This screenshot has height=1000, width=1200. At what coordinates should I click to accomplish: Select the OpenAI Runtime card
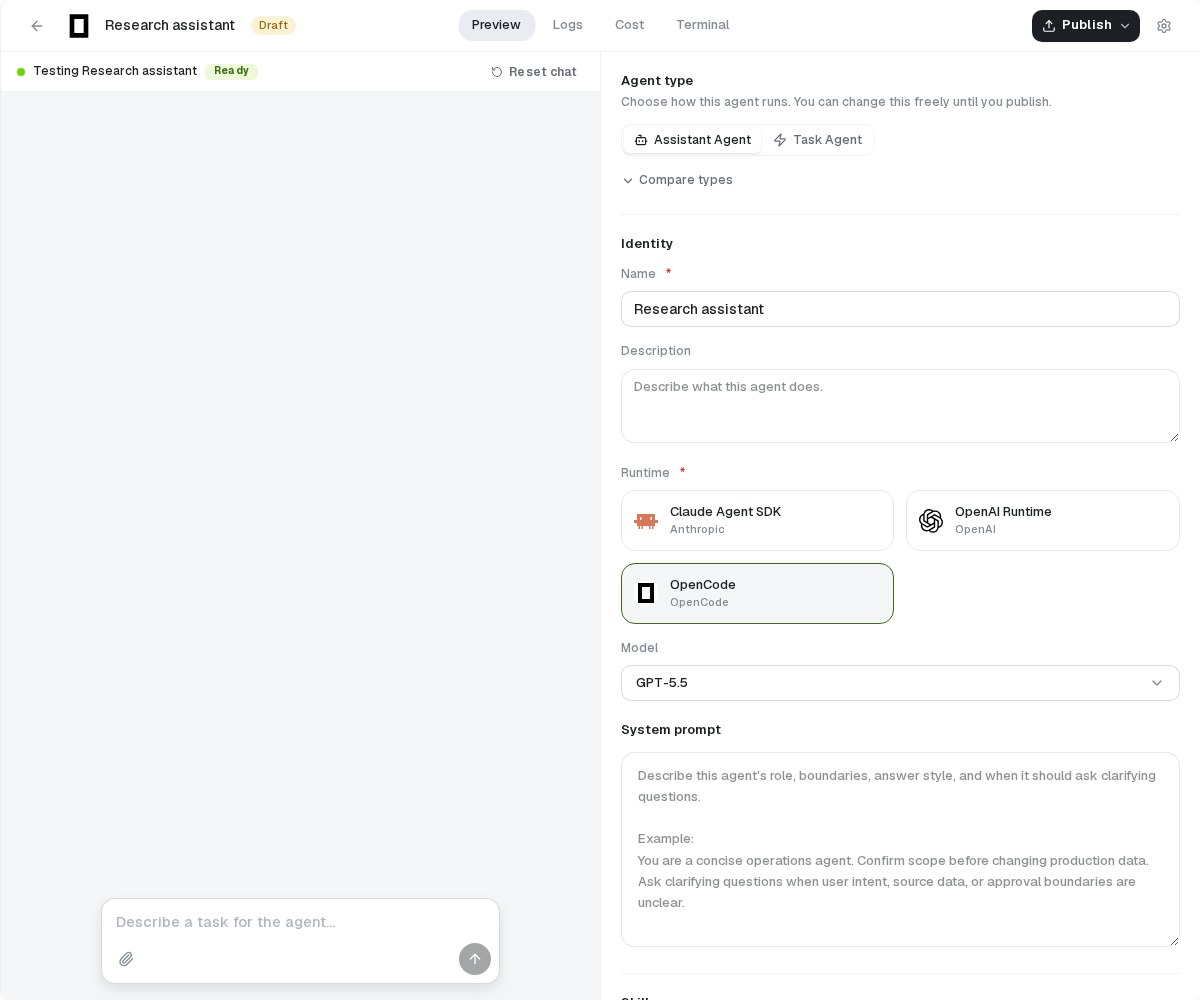[x=1043, y=520]
